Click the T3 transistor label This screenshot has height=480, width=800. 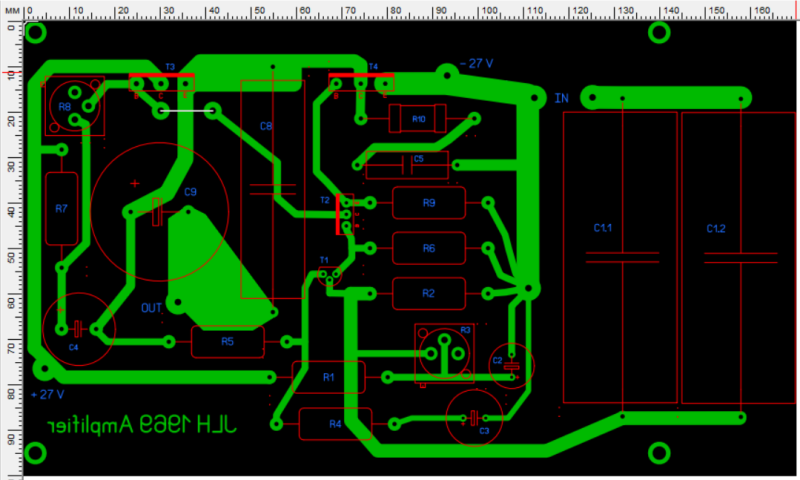click(170, 67)
